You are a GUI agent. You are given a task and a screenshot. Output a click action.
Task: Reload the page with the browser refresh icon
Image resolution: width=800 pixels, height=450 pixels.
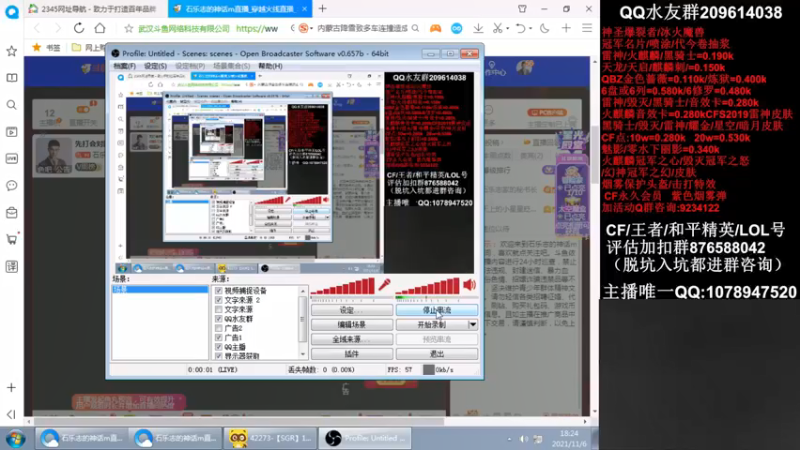coord(79,28)
